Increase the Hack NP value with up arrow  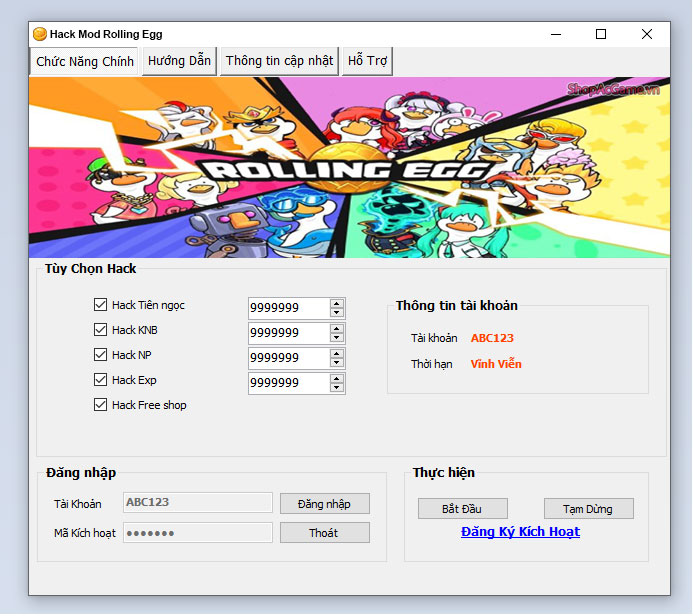[x=337, y=354]
